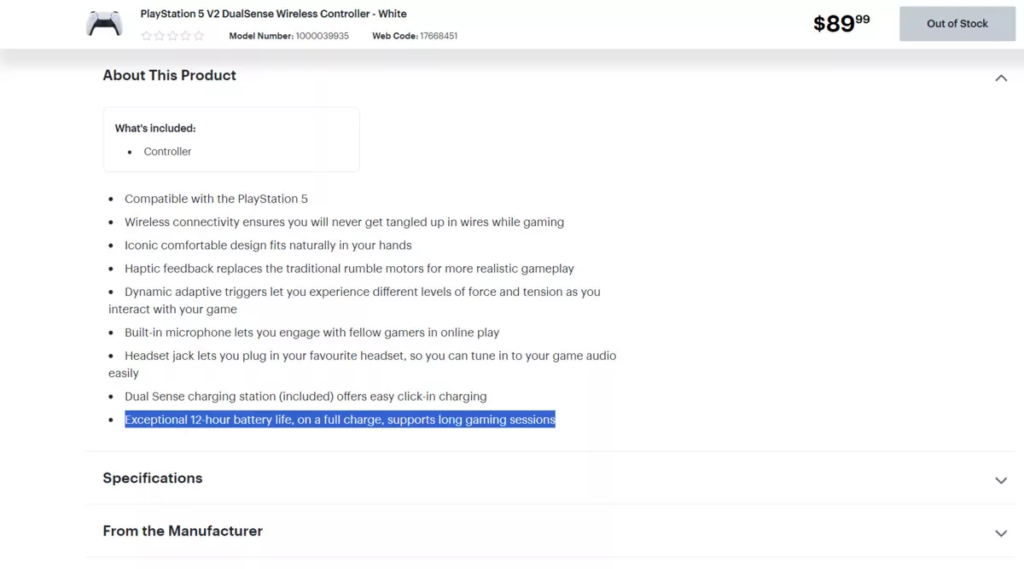Click the Out of Stock button
The height and width of the screenshot is (569, 1024).
(957, 23)
